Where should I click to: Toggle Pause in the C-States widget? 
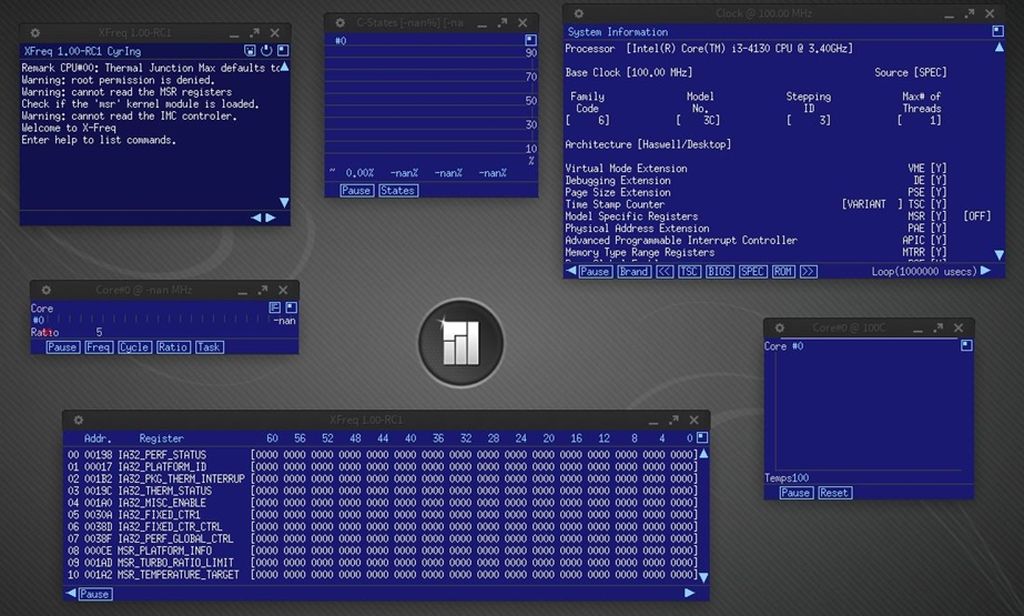(x=356, y=190)
